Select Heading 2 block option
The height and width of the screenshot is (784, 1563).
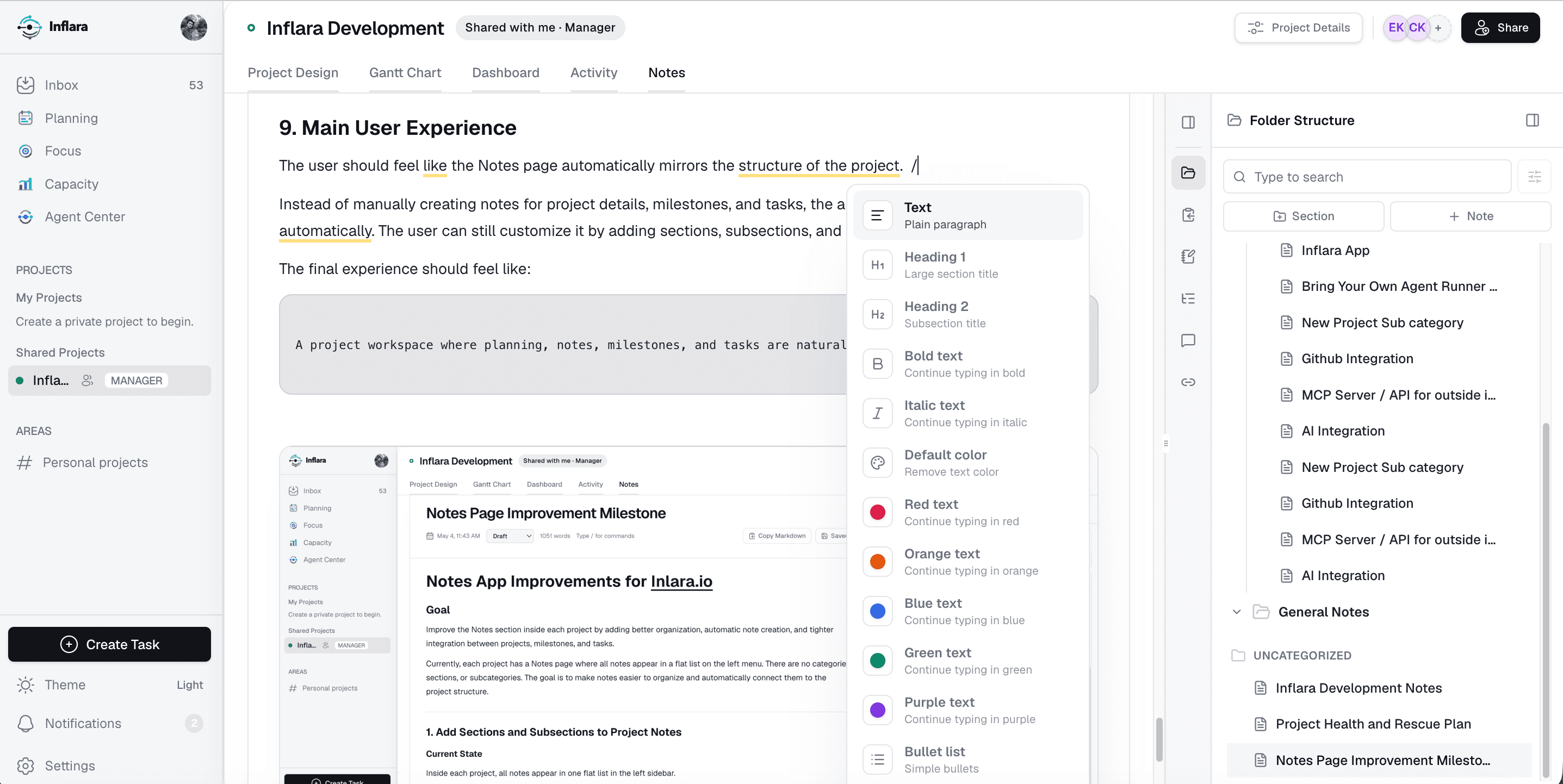click(x=968, y=314)
